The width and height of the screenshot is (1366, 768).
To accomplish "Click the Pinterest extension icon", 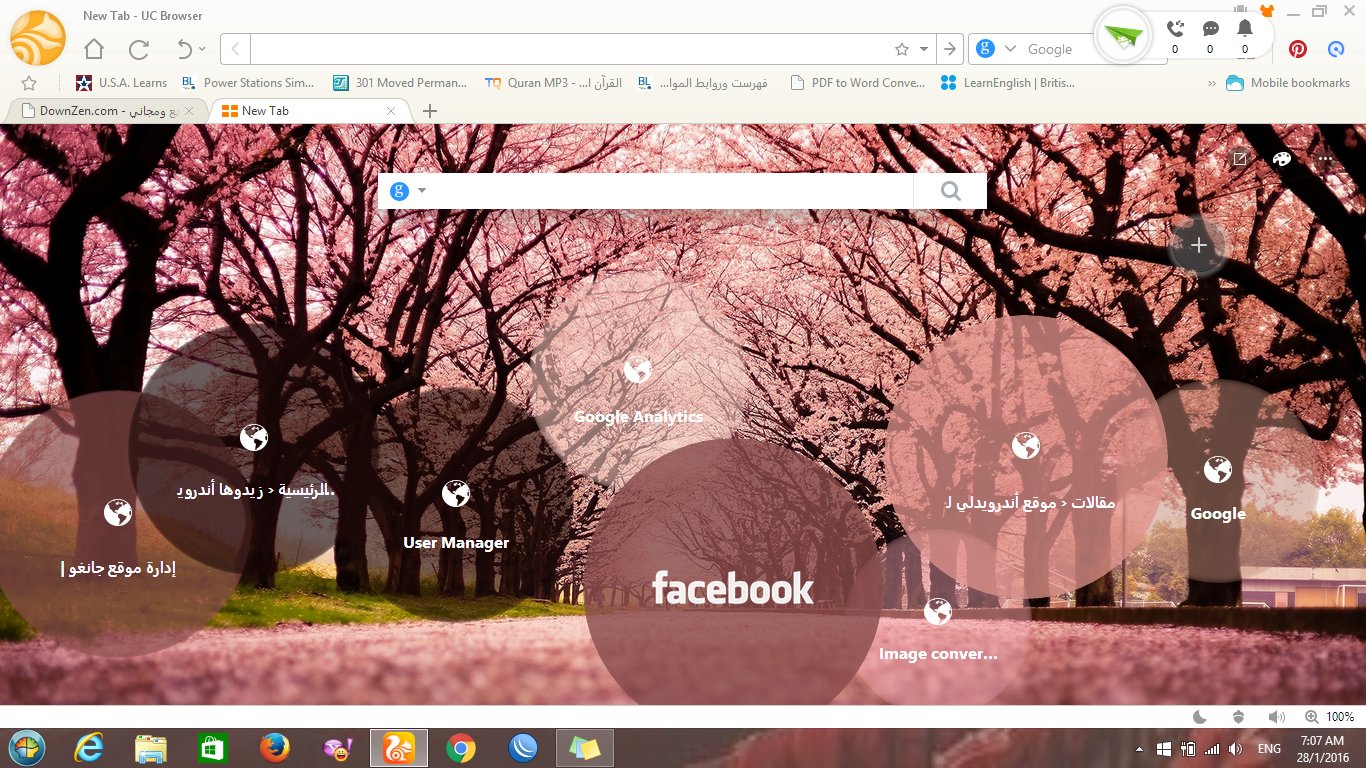I will coord(1297,48).
